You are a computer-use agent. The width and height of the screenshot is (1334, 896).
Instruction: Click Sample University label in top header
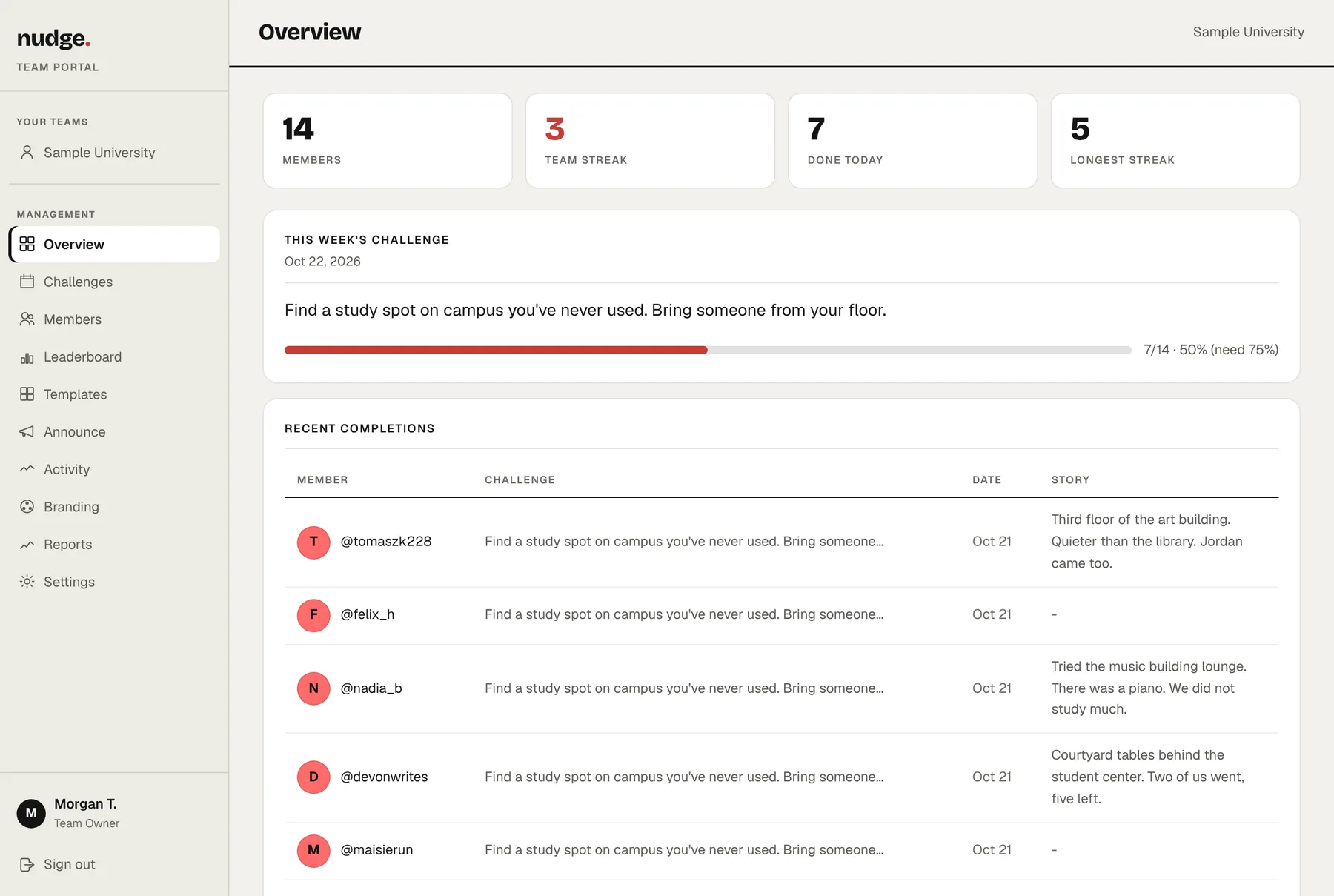point(1248,32)
